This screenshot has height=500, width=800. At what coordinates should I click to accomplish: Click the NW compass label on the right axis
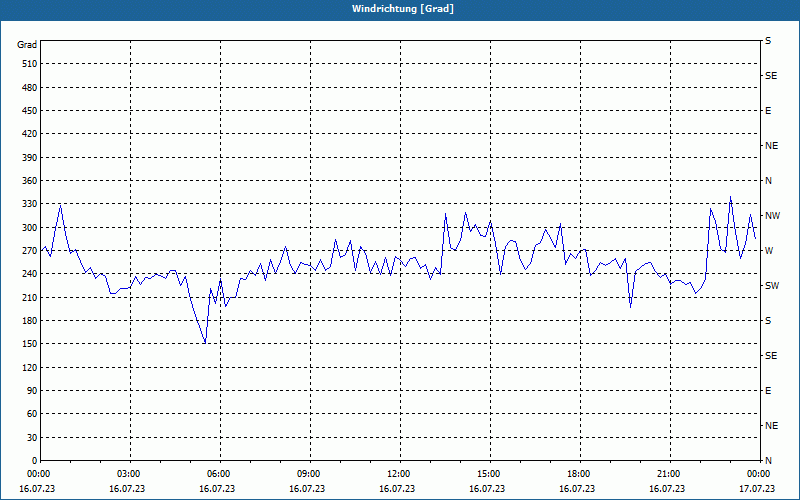(772, 216)
